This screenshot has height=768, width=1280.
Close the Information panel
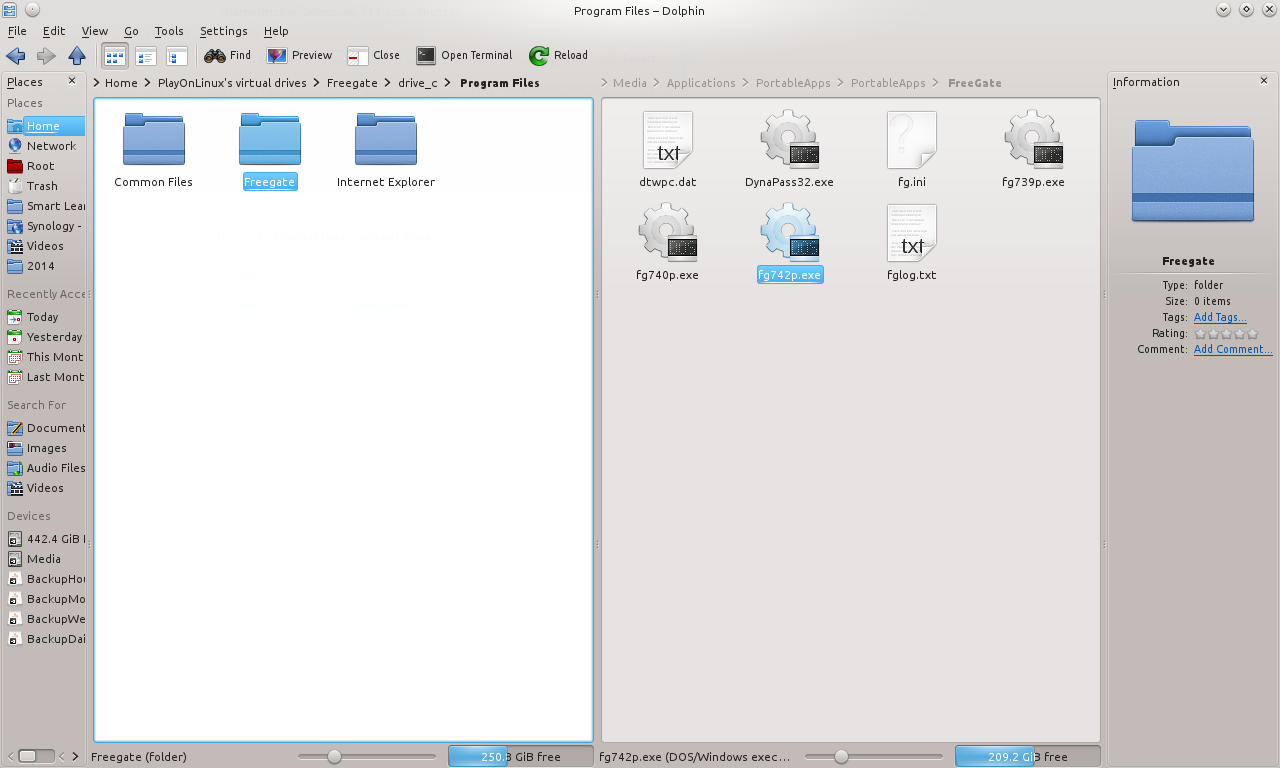coord(1264,81)
